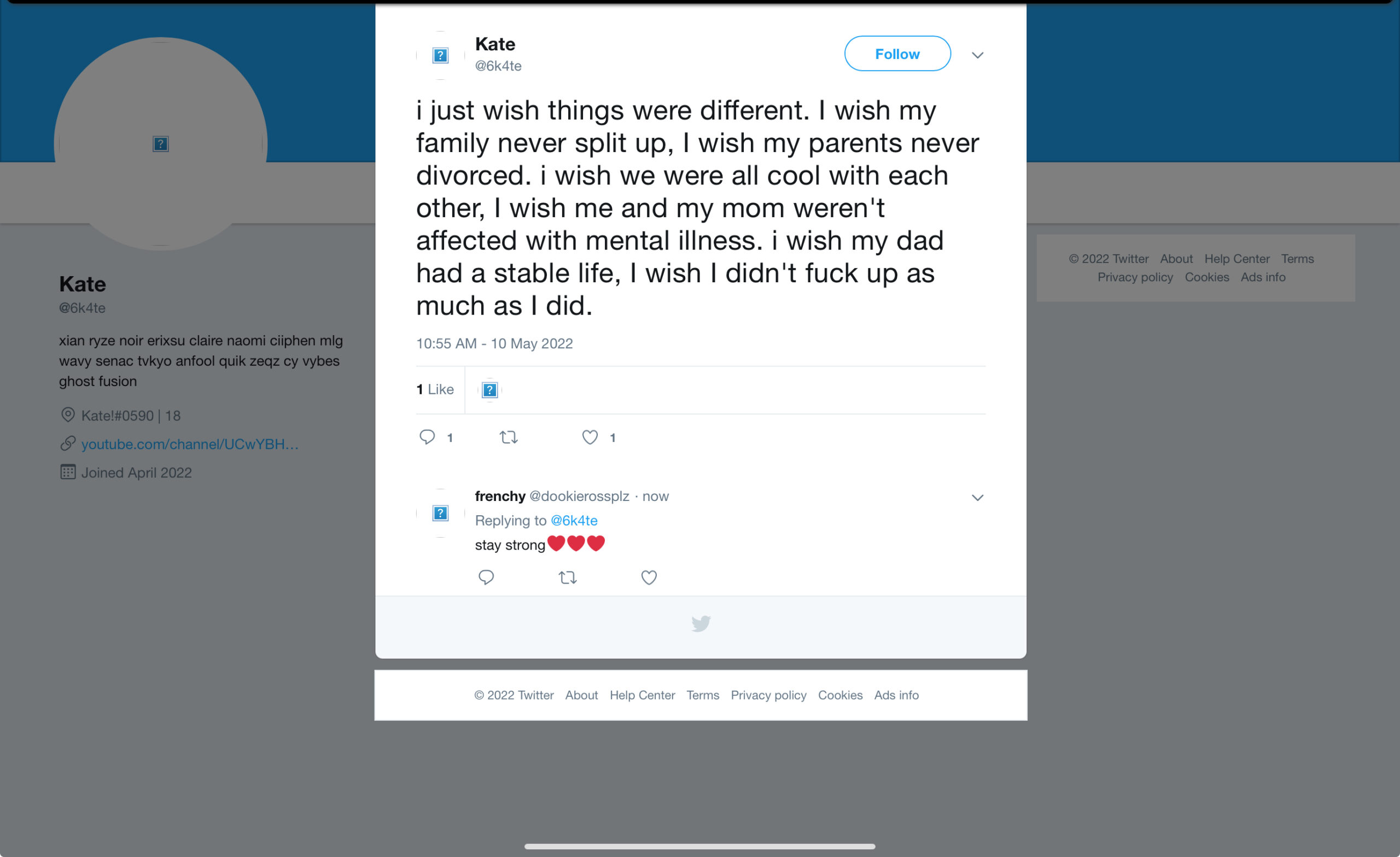
Task: View who liked via 1 Like
Action: pos(435,389)
